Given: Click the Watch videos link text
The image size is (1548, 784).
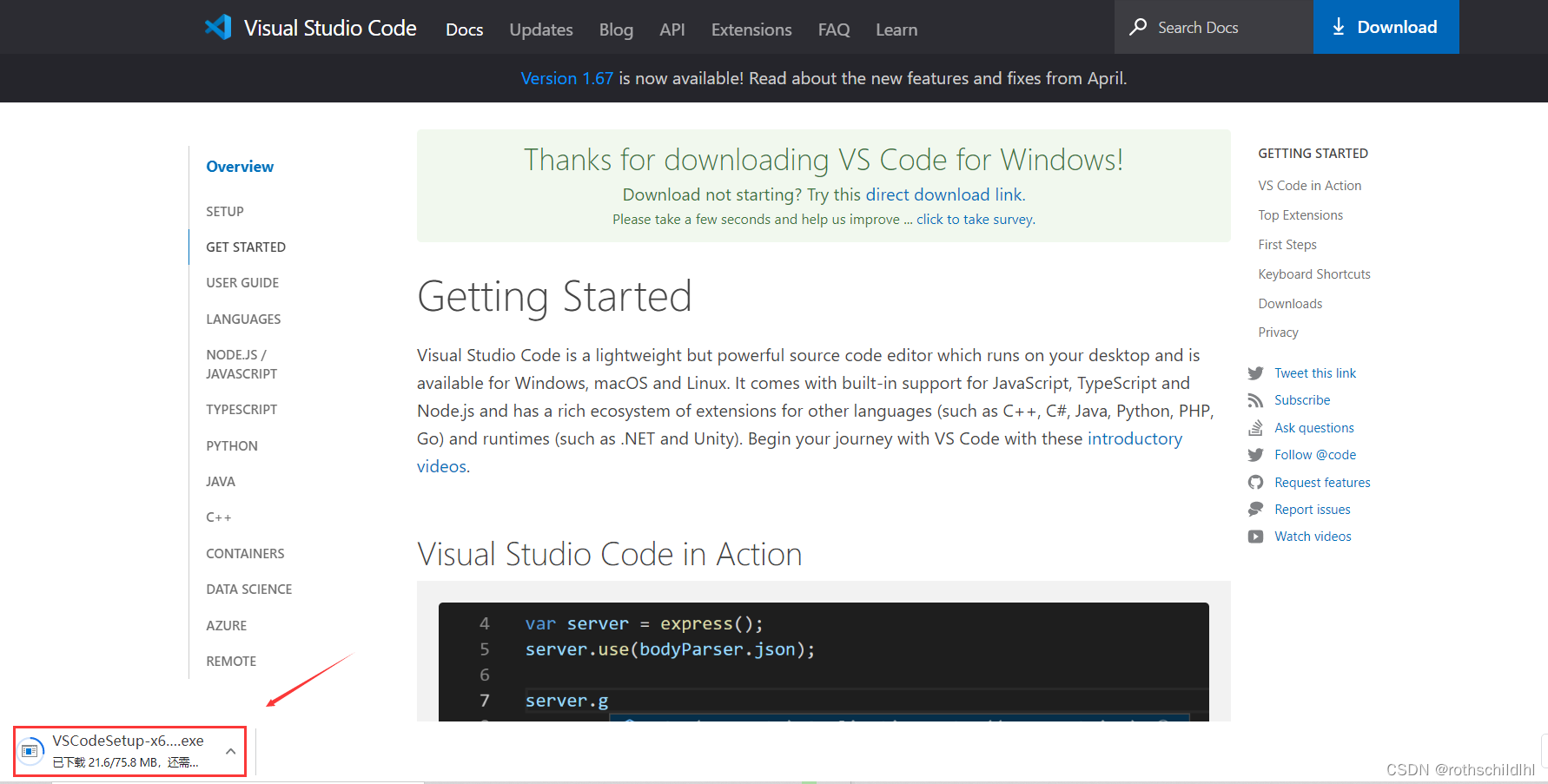Looking at the screenshot, I should (x=1313, y=537).
